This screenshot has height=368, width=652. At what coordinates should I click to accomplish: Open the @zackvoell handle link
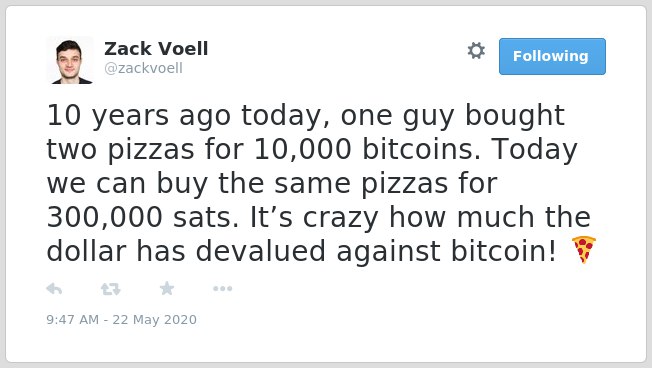(x=143, y=68)
